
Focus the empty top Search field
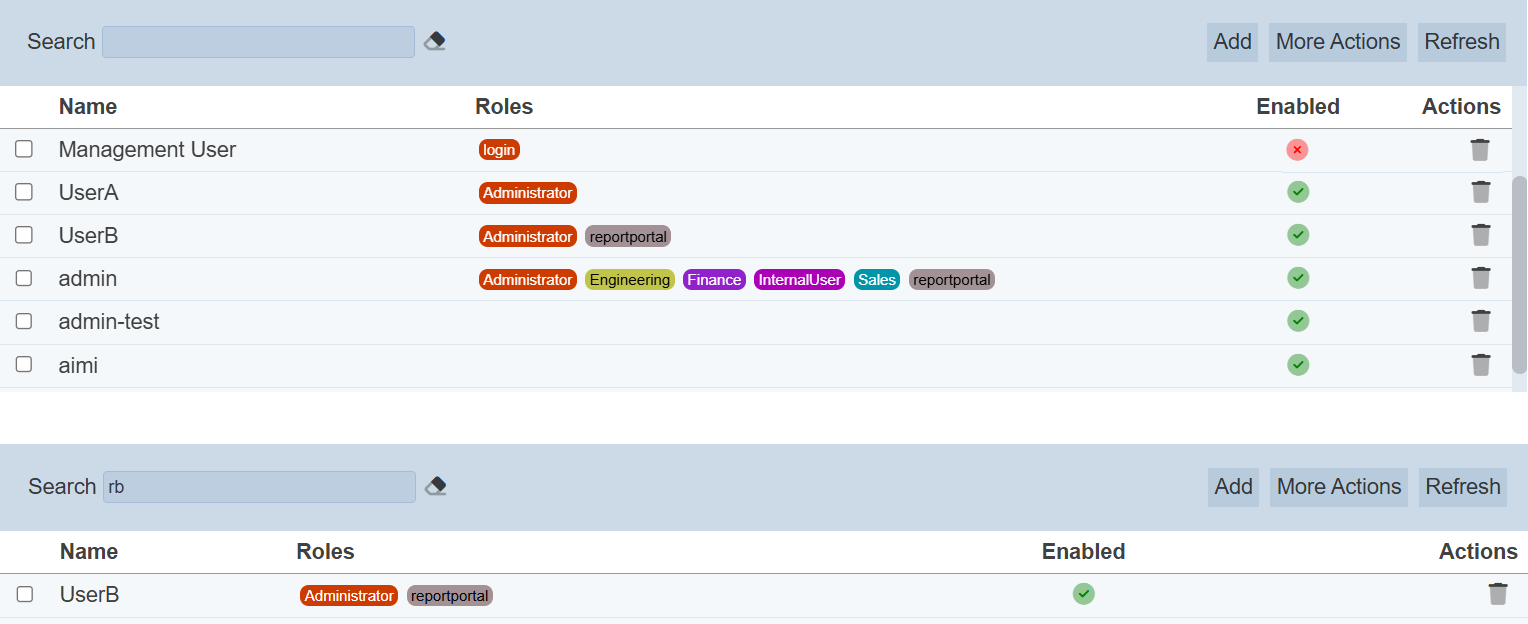pyautogui.click(x=258, y=42)
